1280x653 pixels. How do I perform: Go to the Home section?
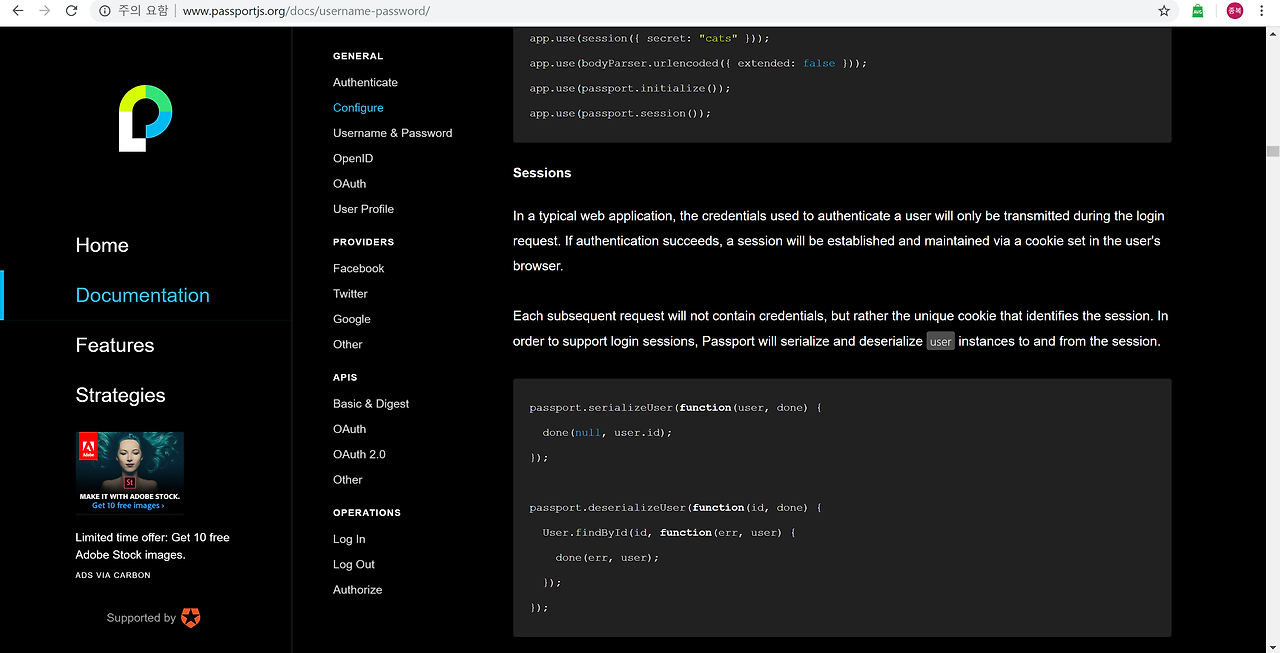point(102,245)
